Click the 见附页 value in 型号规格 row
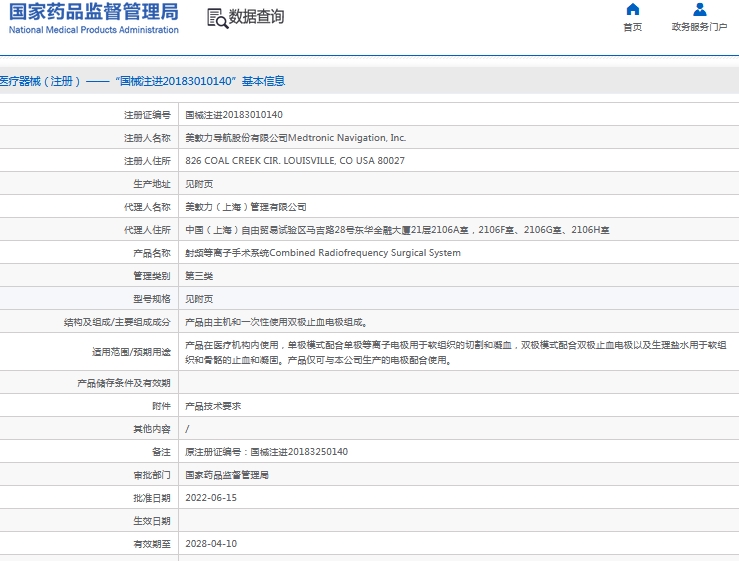The height and width of the screenshot is (561, 739). (x=199, y=299)
